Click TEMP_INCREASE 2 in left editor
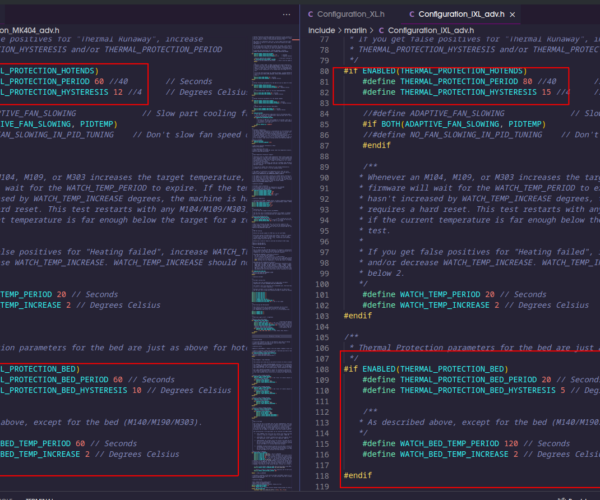The width and height of the screenshot is (600, 500). pos(35,305)
